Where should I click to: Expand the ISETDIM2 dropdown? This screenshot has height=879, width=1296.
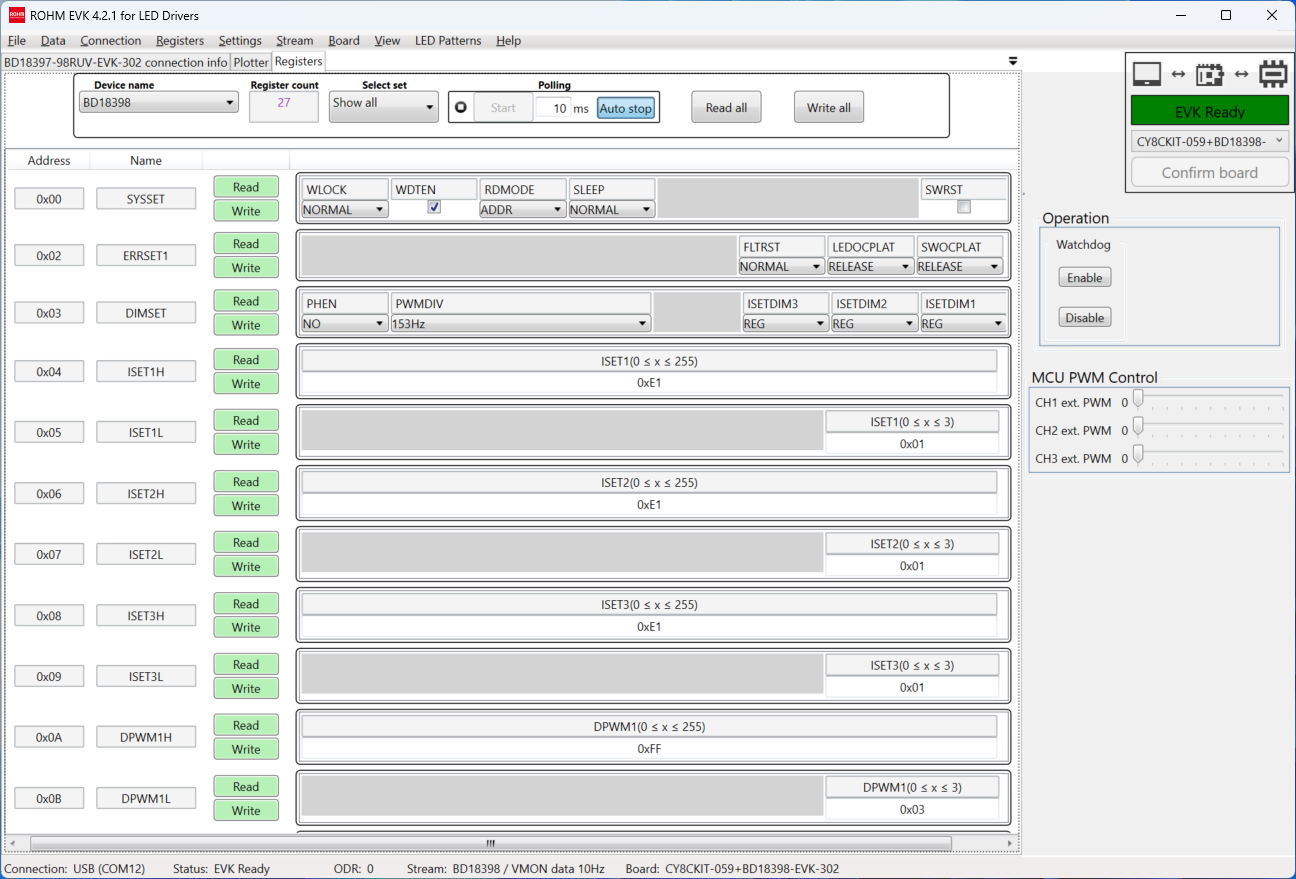(875, 324)
